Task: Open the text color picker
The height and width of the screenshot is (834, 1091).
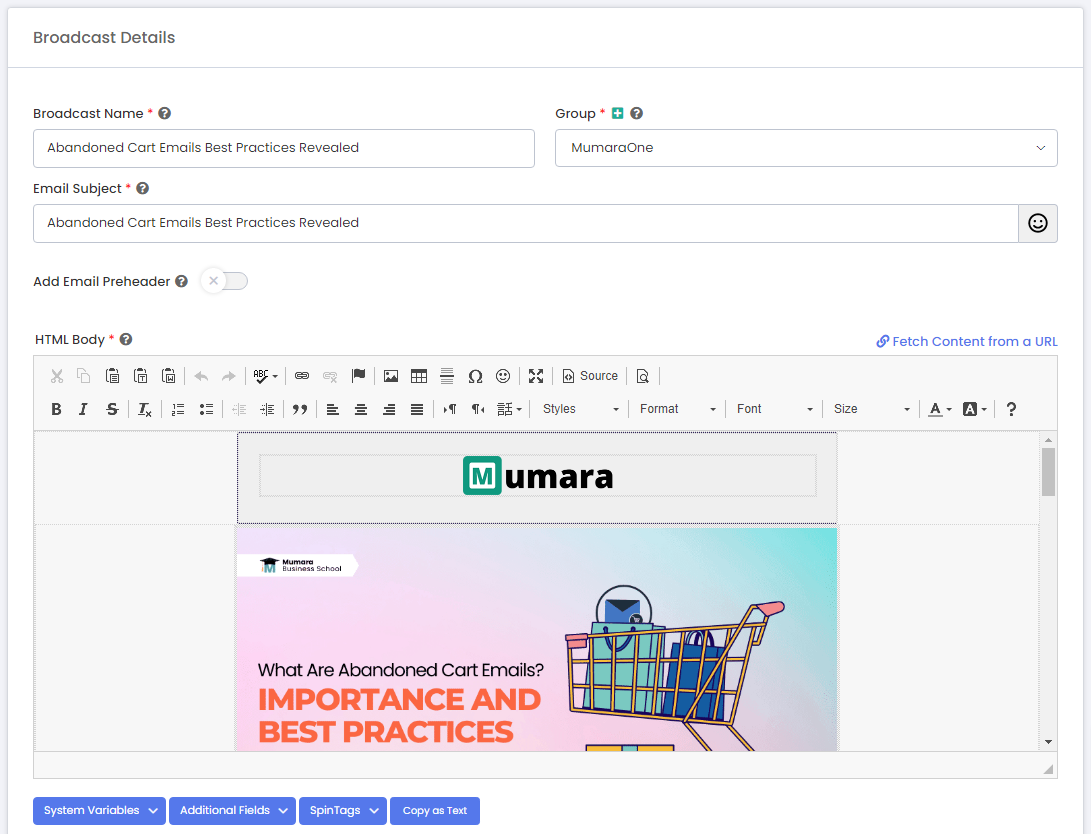Action: pyautogui.click(x=938, y=409)
